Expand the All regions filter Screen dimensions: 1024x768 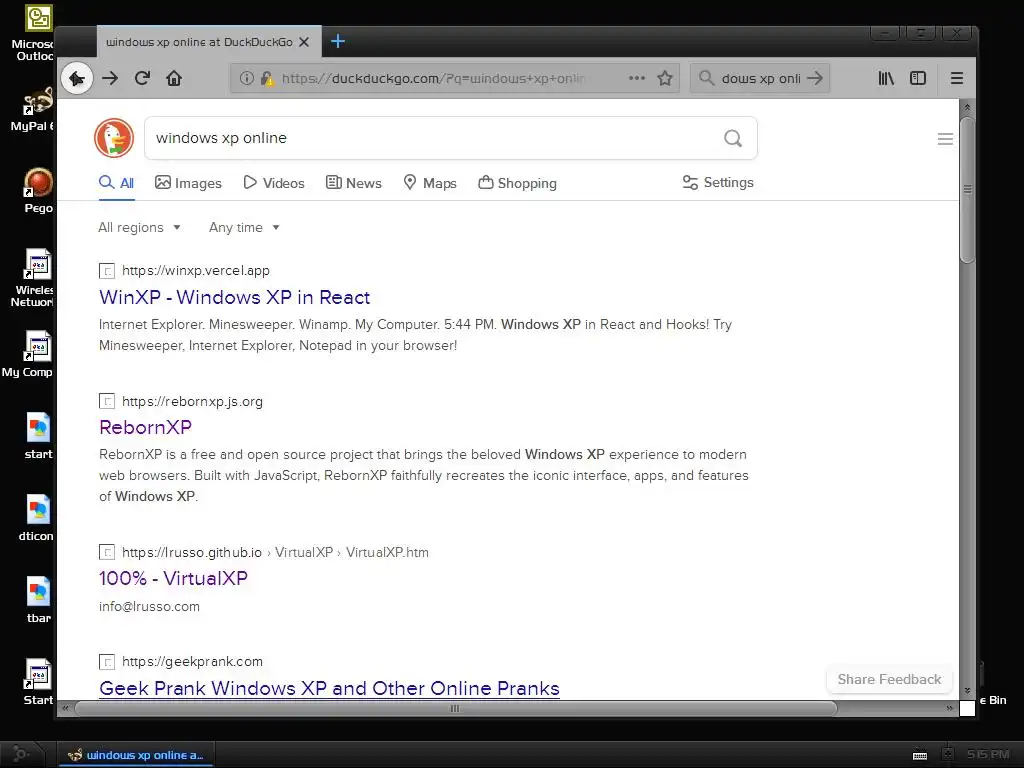click(x=139, y=227)
